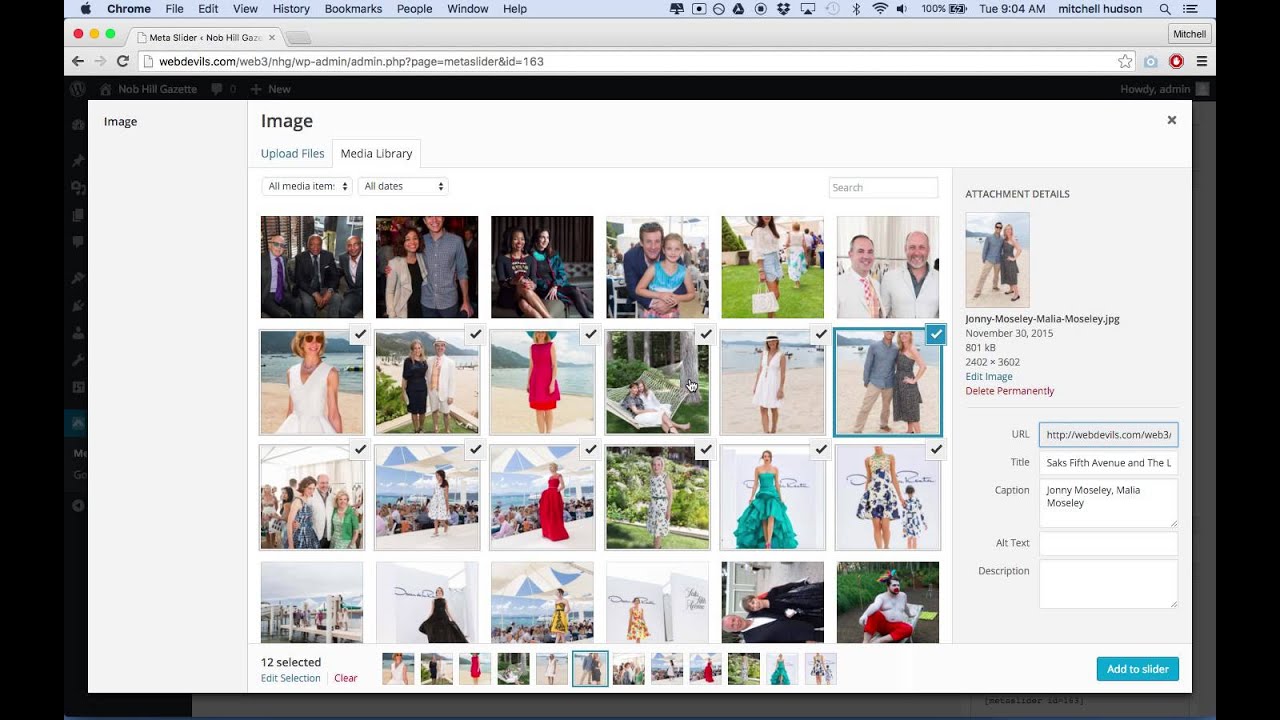Click the attachment URL field

click(x=1108, y=435)
